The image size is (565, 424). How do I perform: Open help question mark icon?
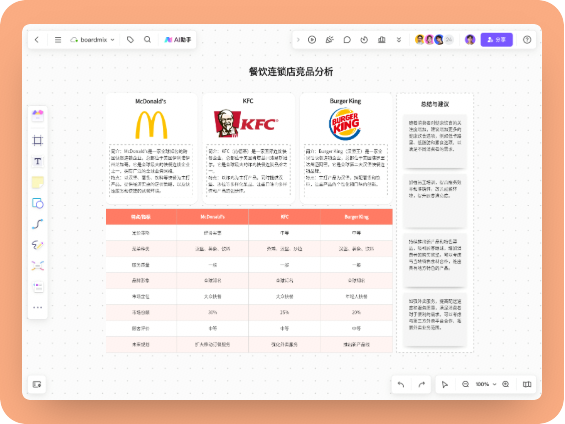tap(527, 40)
